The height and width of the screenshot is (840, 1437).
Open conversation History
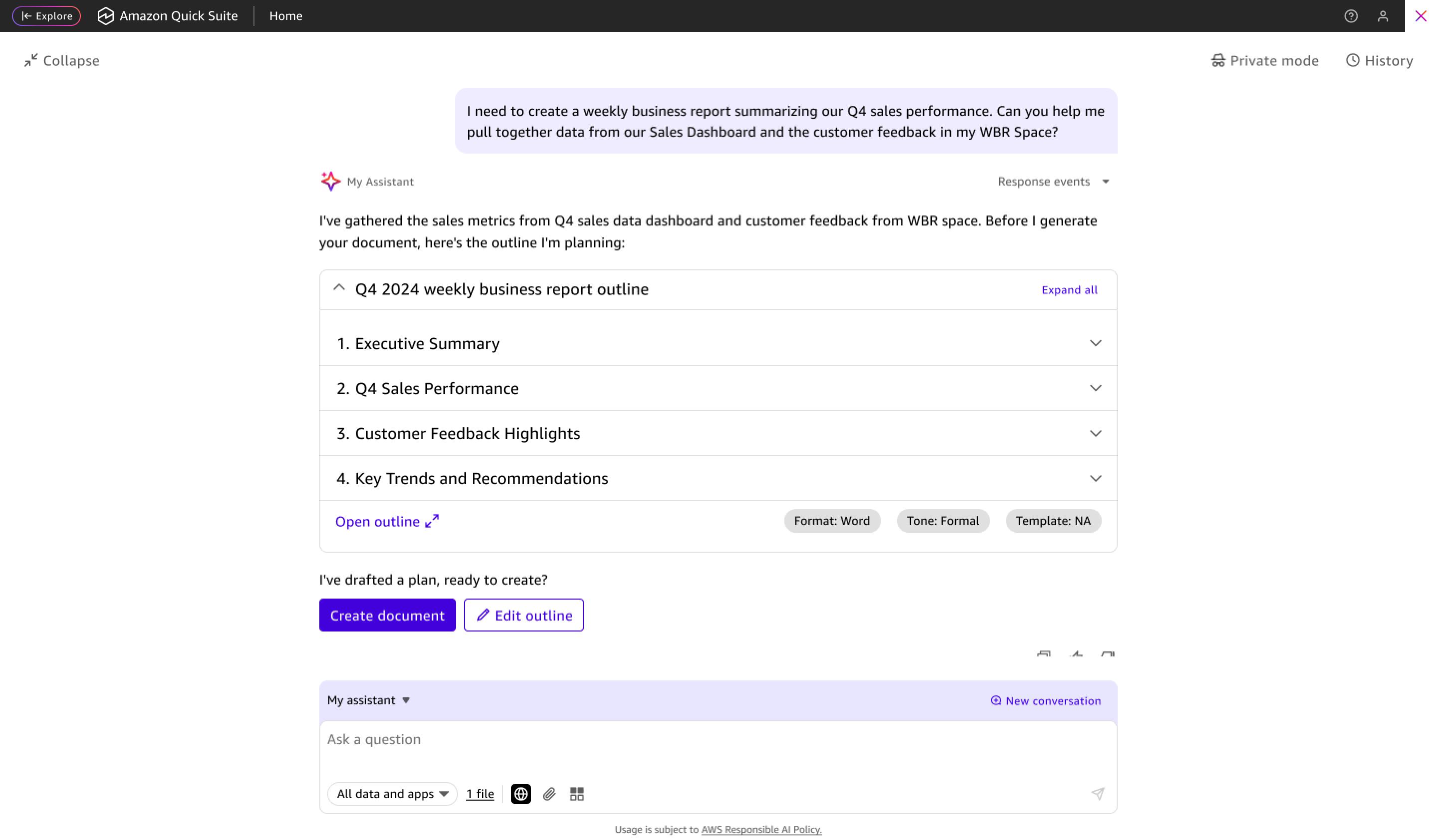[x=1380, y=60]
